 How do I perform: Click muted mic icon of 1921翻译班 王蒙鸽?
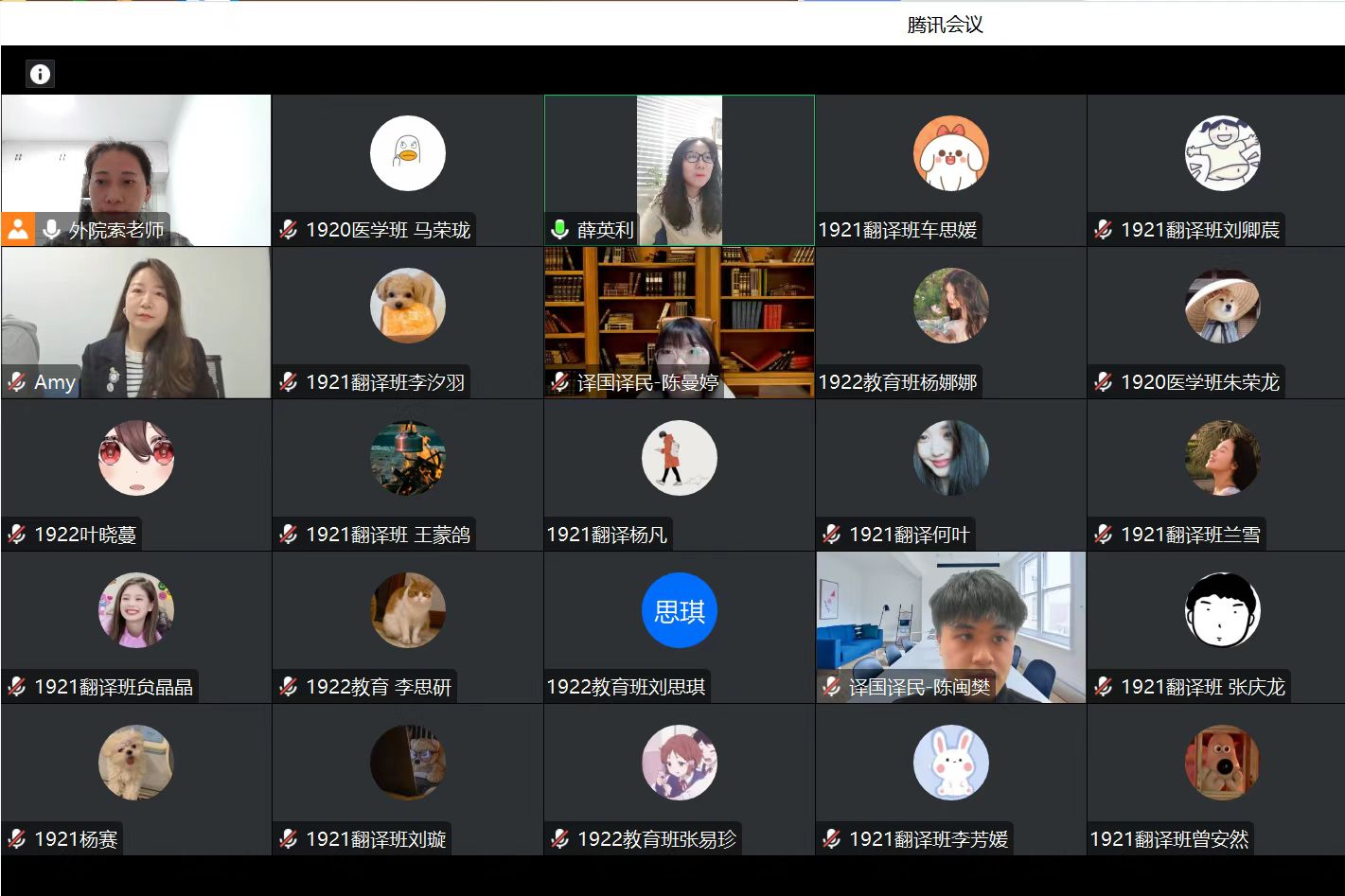[289, 534]
